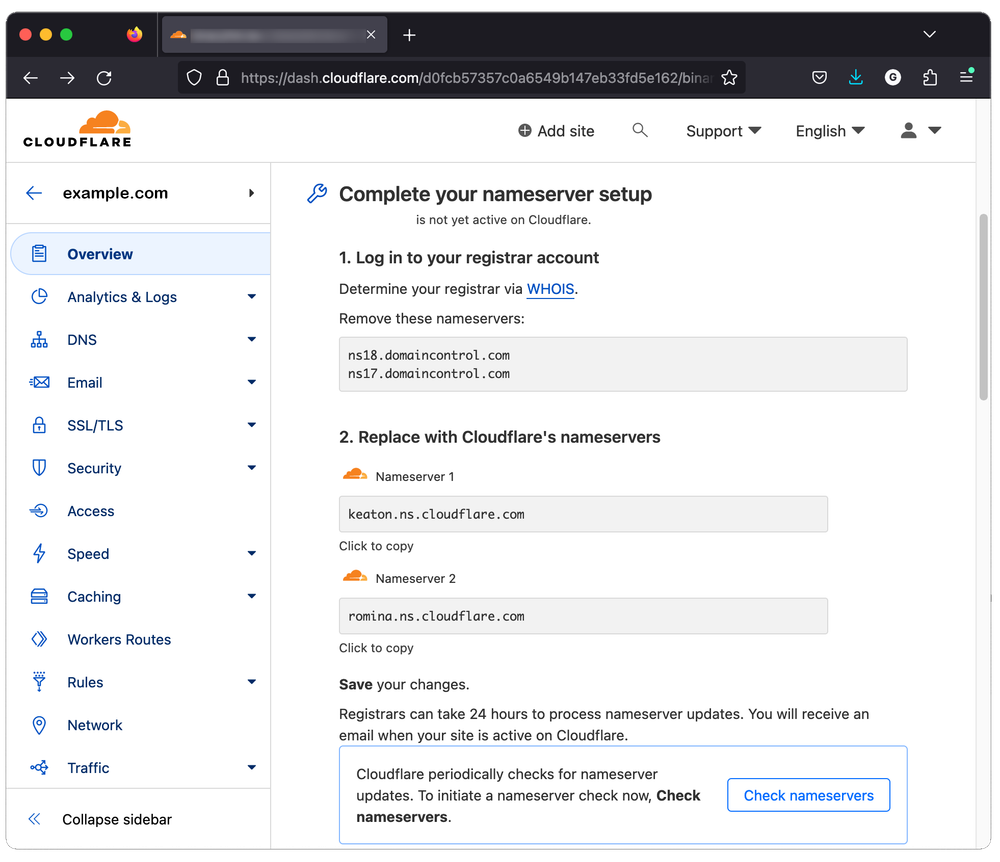Click the back arrow beside example.com

34,193
